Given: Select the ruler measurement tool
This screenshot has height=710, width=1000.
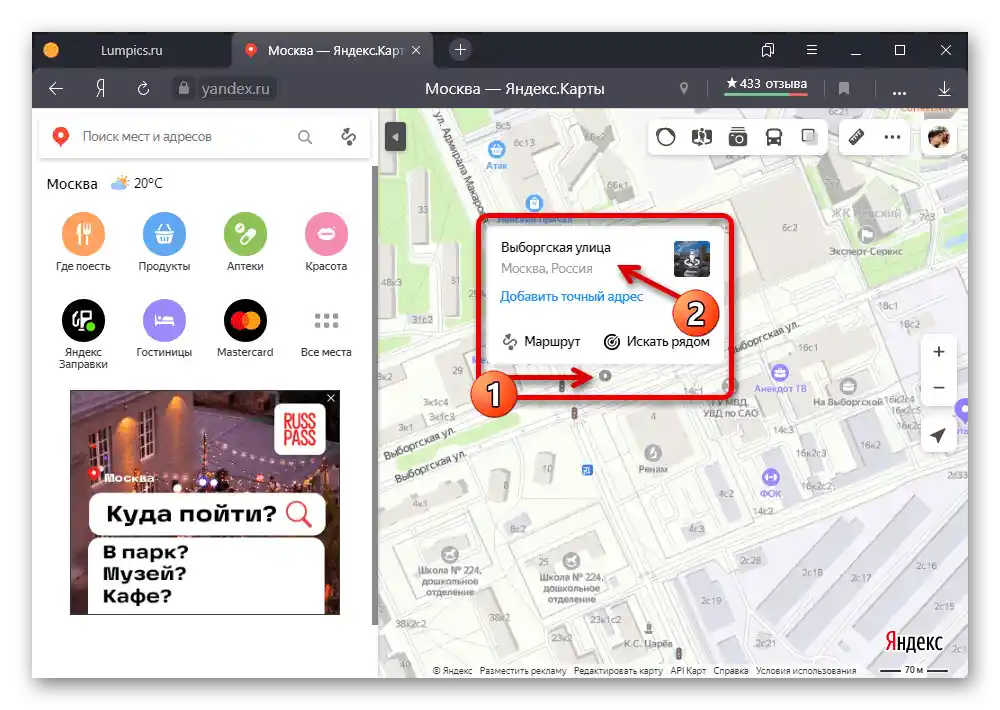Looking at the screenshot, I should tap(856, 137).
